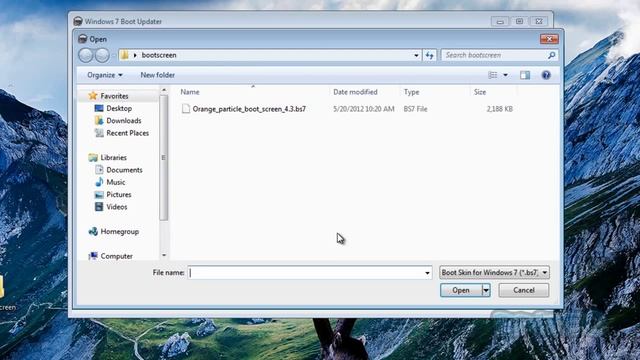Click the Downloads folder icon

(99, 120)
